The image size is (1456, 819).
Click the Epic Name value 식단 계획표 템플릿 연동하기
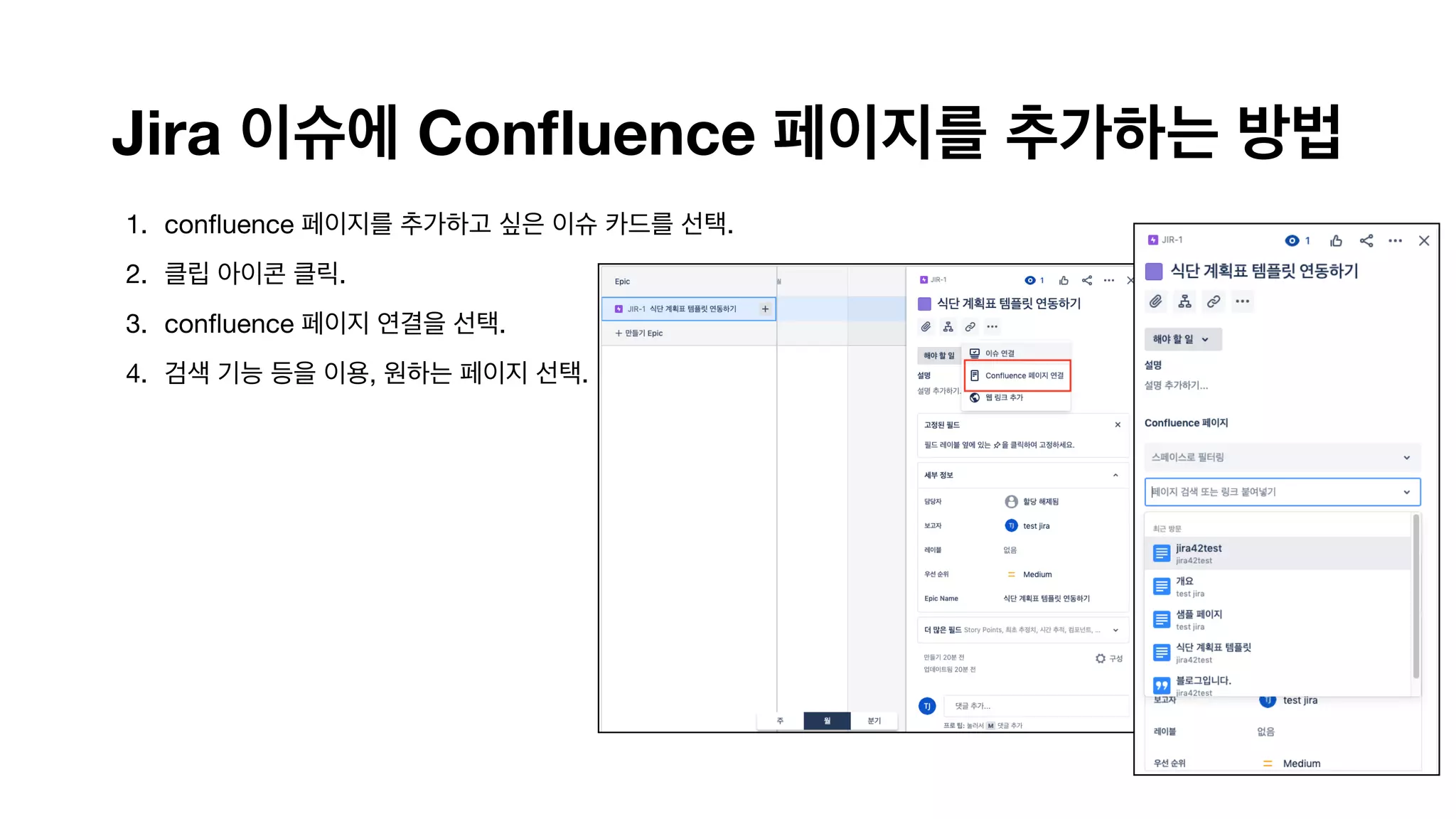[1046, 599]
